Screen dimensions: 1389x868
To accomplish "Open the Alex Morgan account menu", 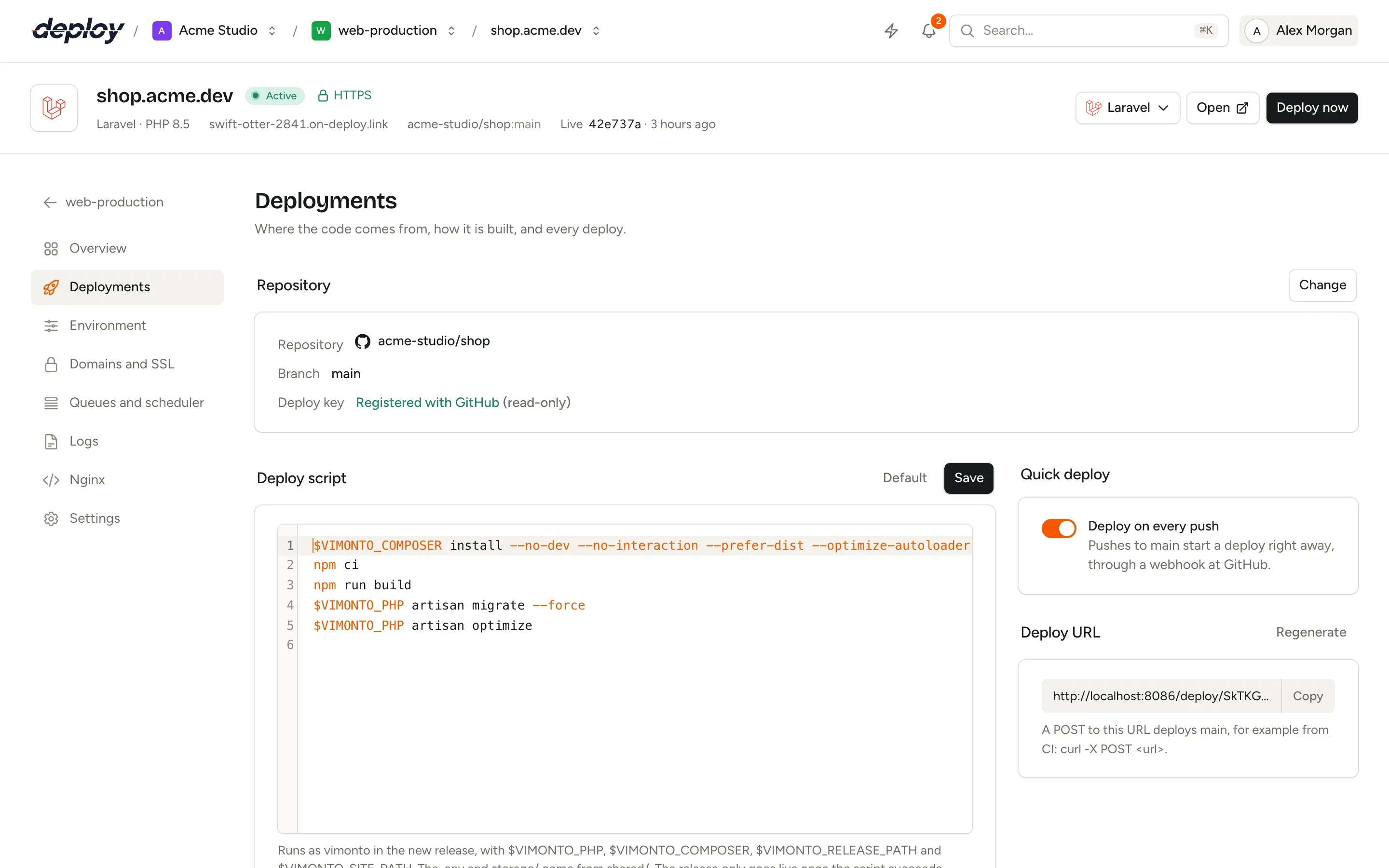I will [1298, 30].
